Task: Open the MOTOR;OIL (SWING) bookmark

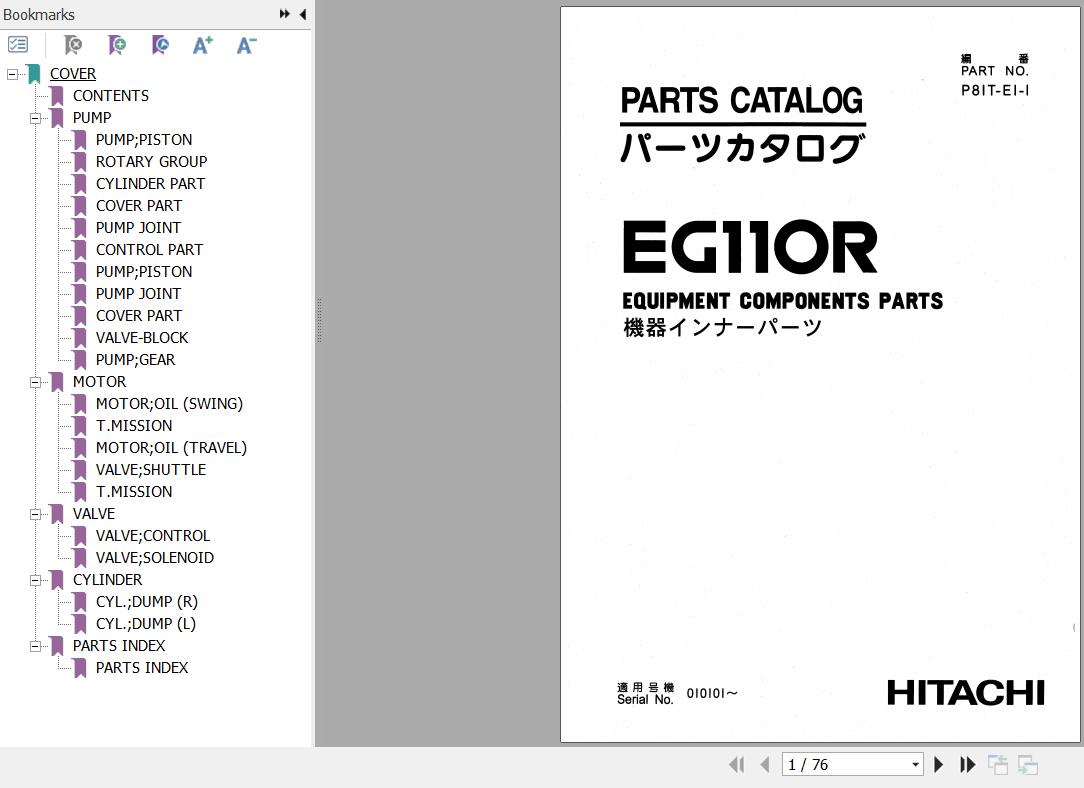Action: tap(169, 404)
